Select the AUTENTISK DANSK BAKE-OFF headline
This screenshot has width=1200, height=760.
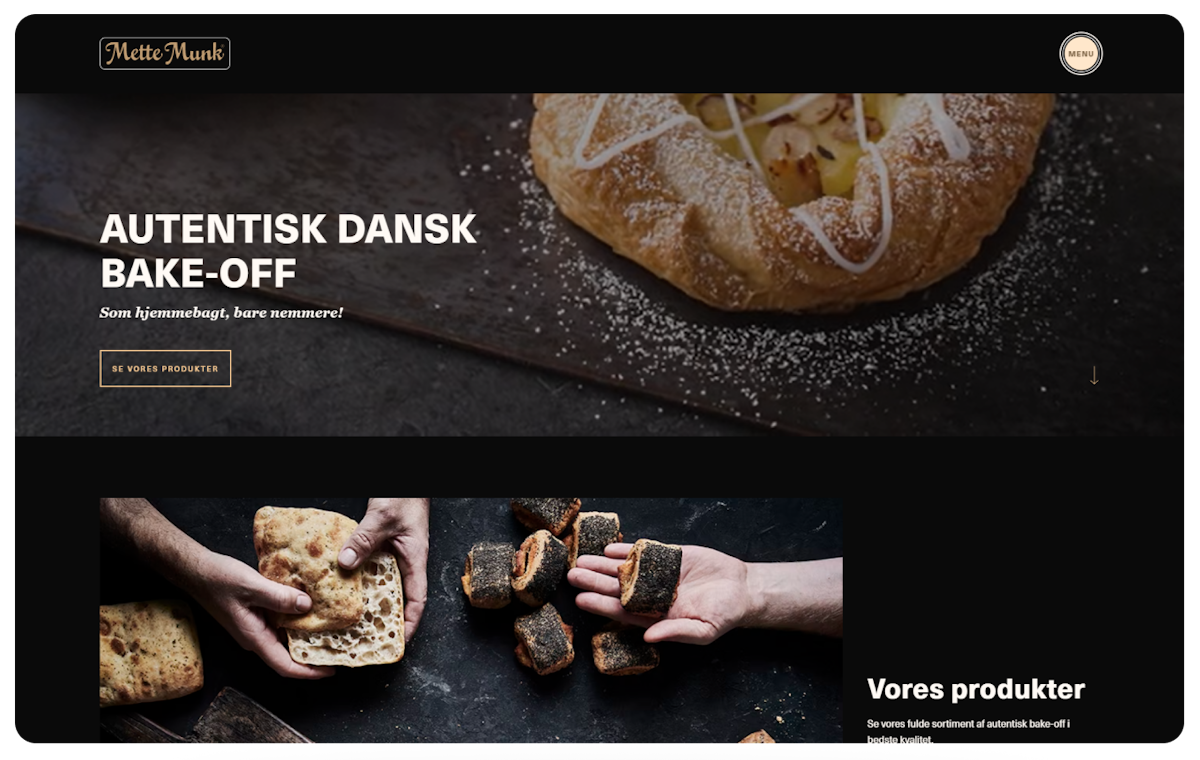pos(289,250)
